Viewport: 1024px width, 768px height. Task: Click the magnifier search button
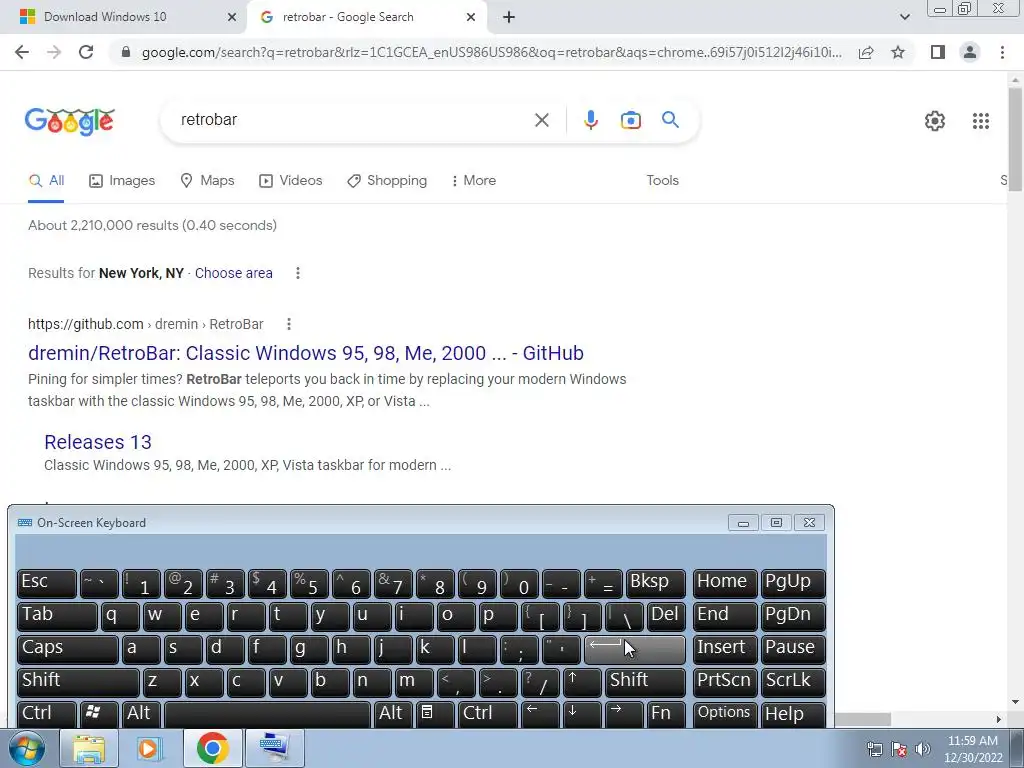tap(670, 120)
